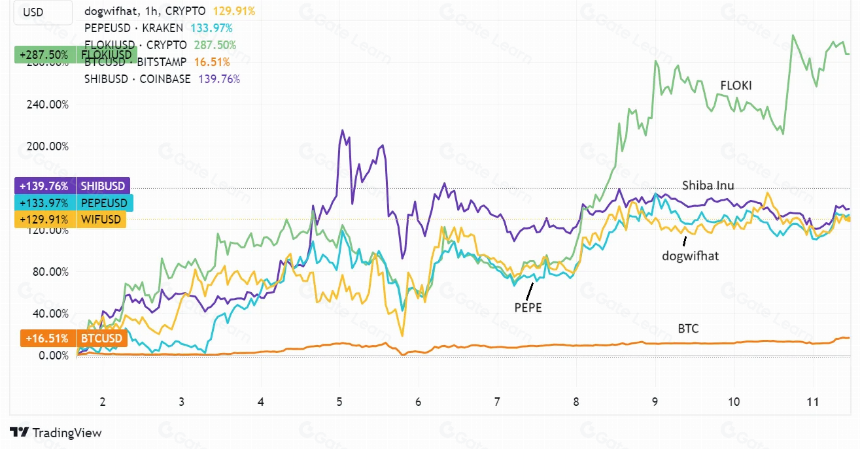Select the PEPEUSD KRAKEN legend entry
860x449 pixels.
click(158, 28)
